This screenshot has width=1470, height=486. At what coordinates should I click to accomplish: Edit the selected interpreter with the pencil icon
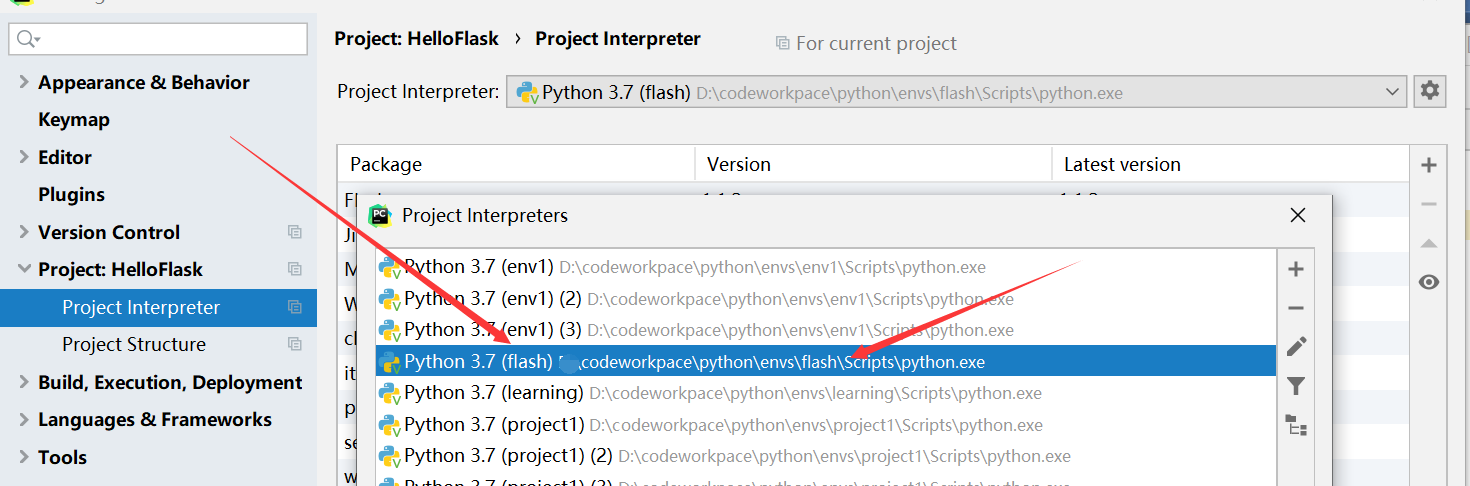click(1296, 347)
